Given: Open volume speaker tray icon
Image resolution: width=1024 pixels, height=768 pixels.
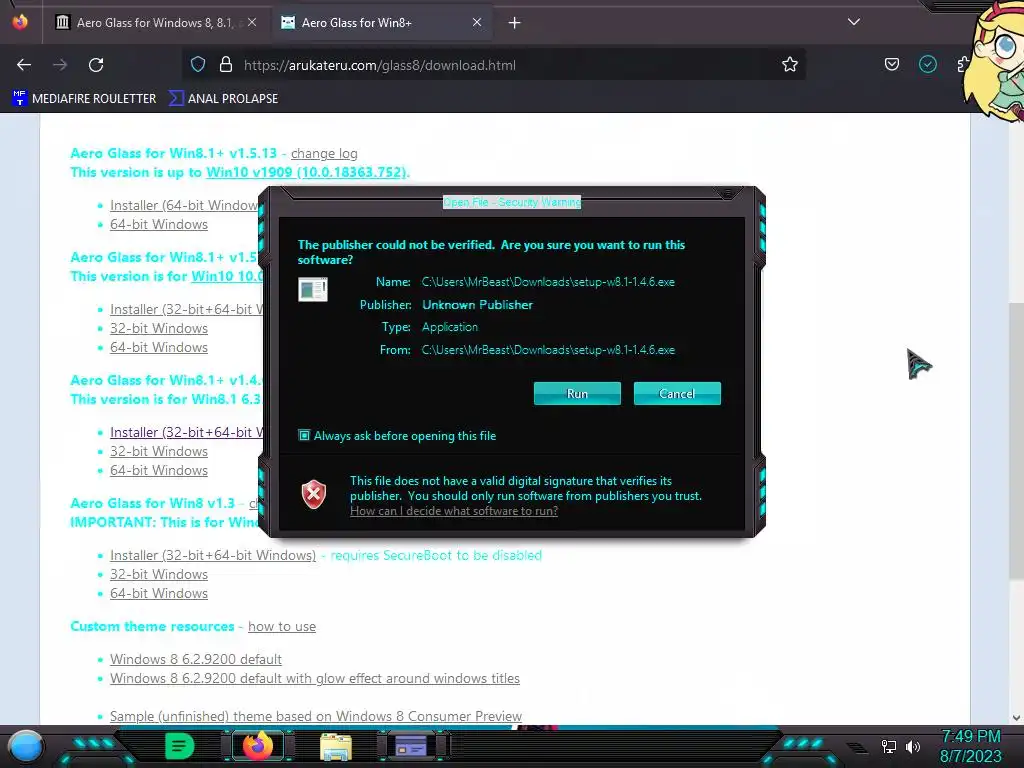Looking at the screenshot, I should click(912, 746).
